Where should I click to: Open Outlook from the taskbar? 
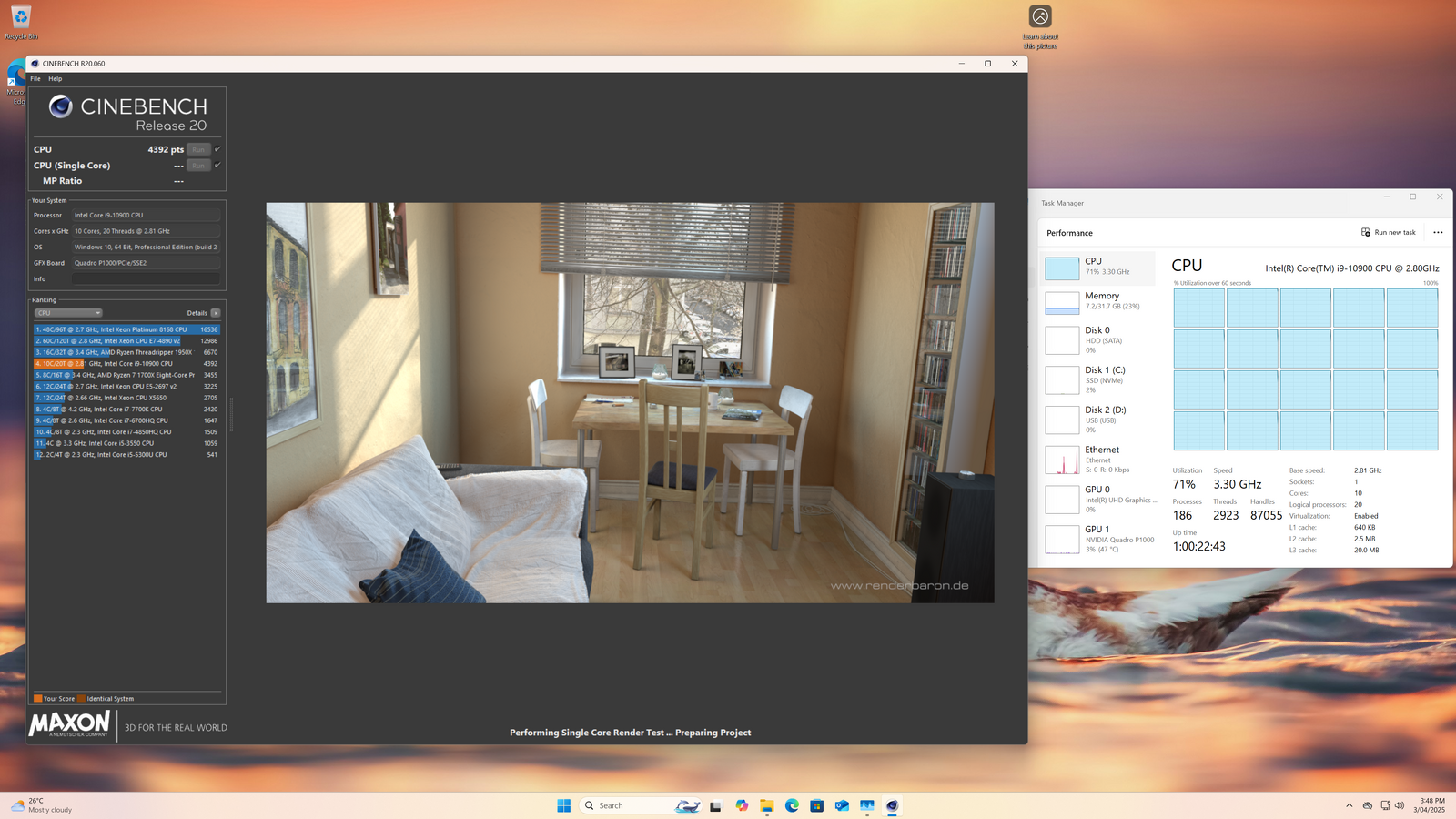[842, 805]
